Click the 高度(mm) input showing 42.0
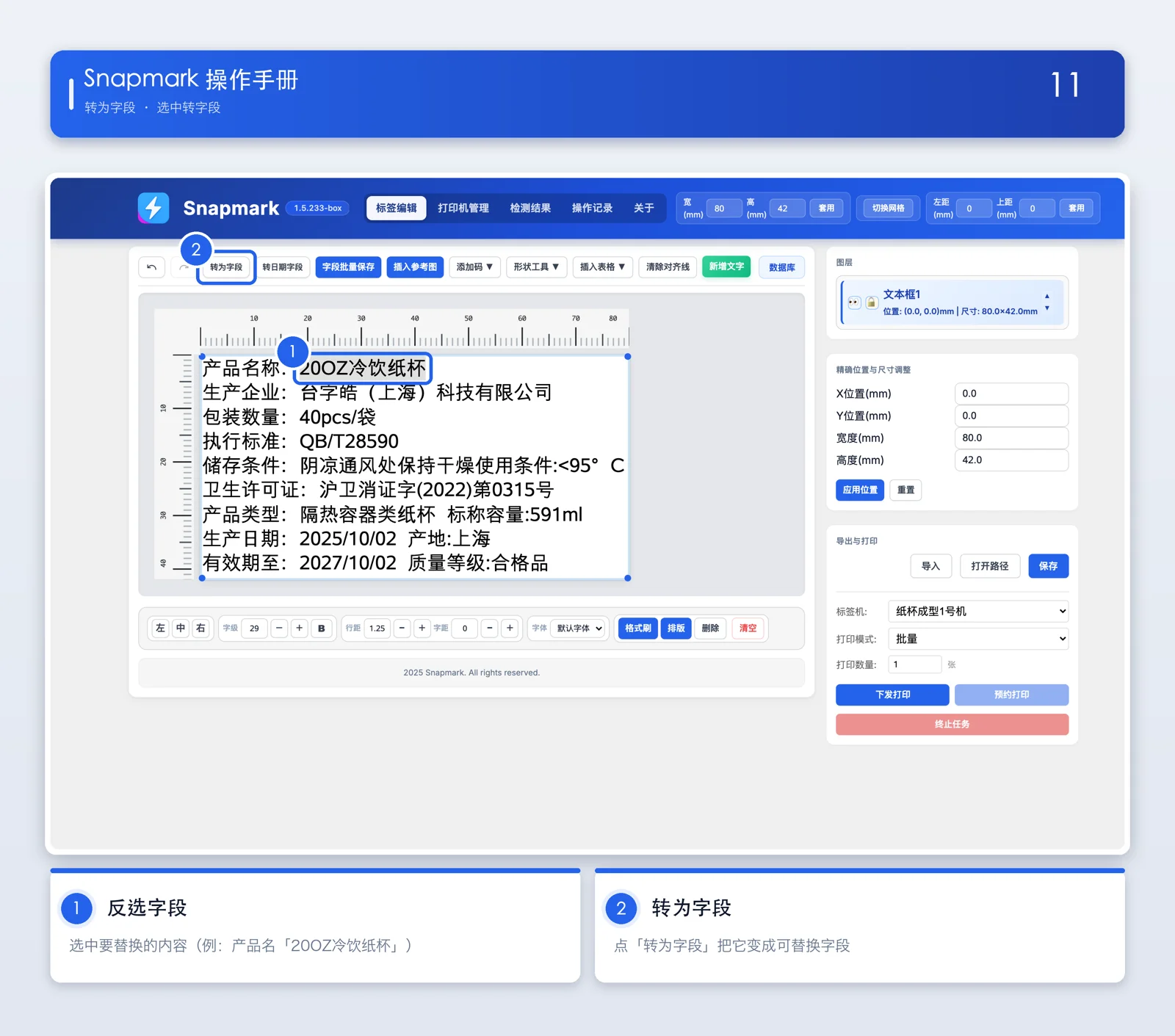1175x1036 pixels. [1011, 460]
